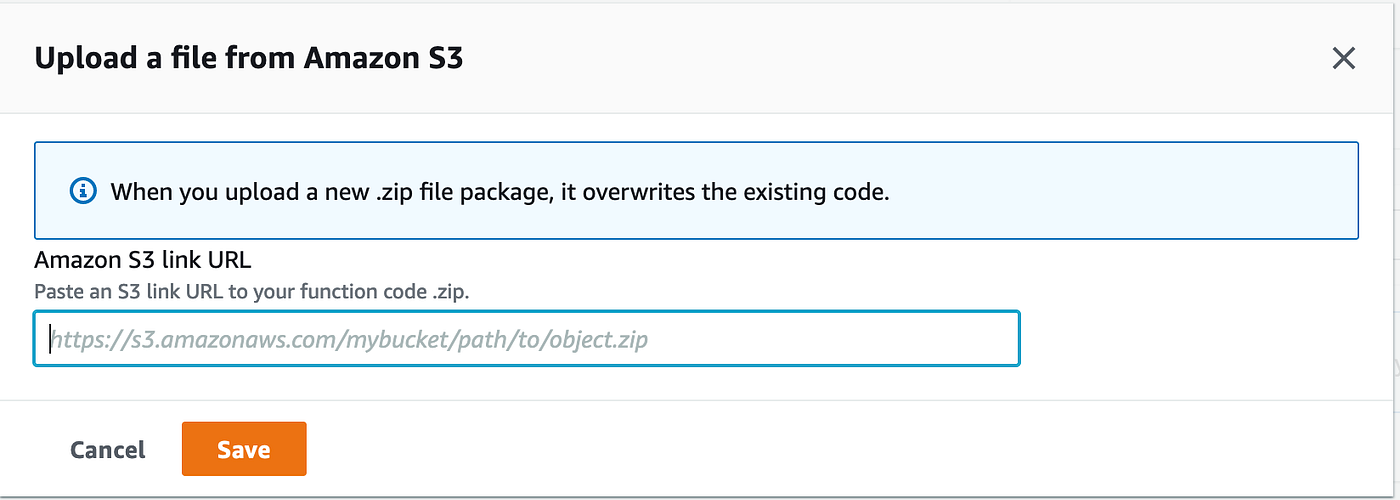1400x500 pixels.
Task: Click the empty footer area right of Save
Action: [800, 450]
